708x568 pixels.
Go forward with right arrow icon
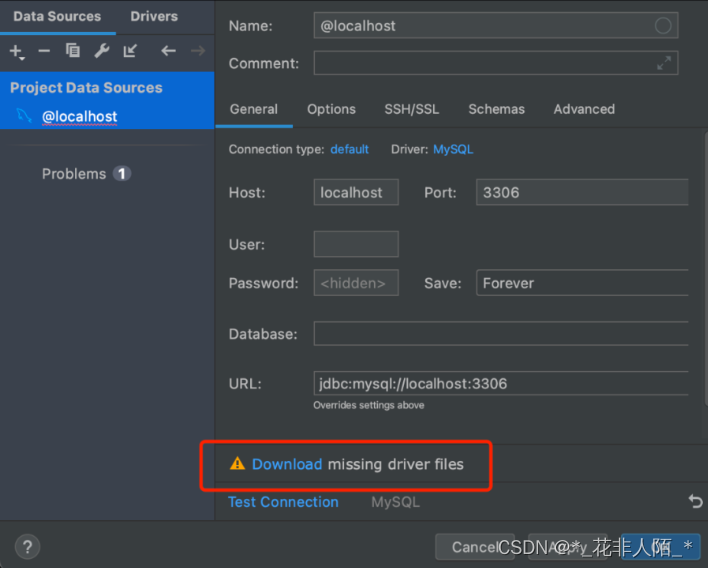click(198, 51)
